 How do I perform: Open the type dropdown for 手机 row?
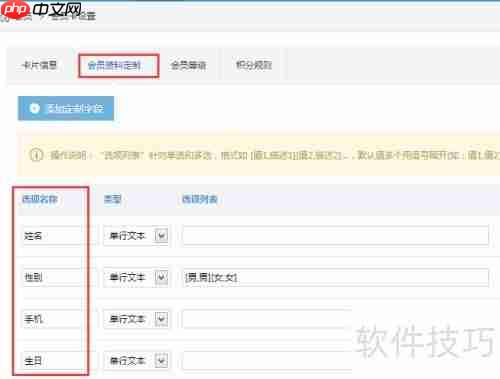point(136,319)
